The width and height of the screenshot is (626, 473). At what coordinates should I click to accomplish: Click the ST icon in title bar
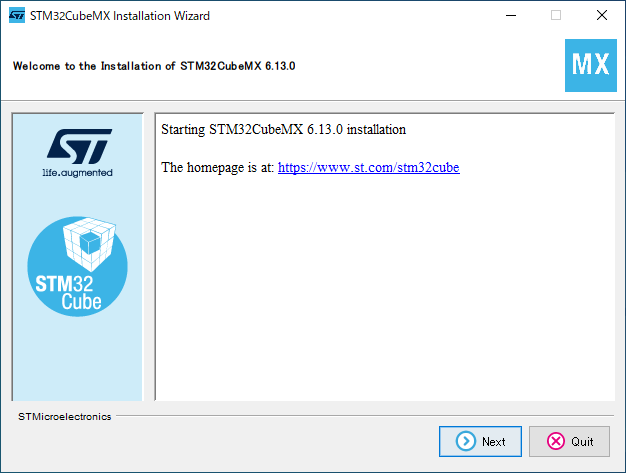(17, 16)
